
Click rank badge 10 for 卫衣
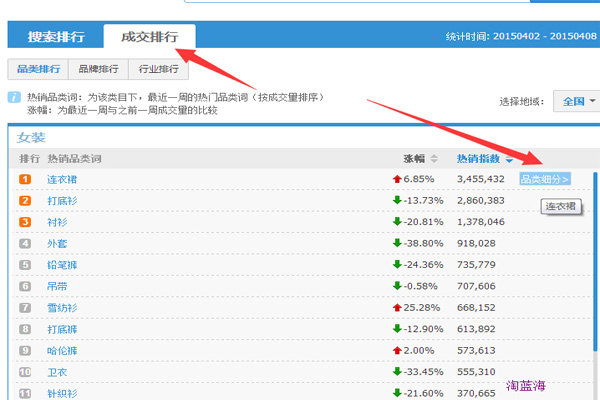pyautogui.click(x=25, y=372)
